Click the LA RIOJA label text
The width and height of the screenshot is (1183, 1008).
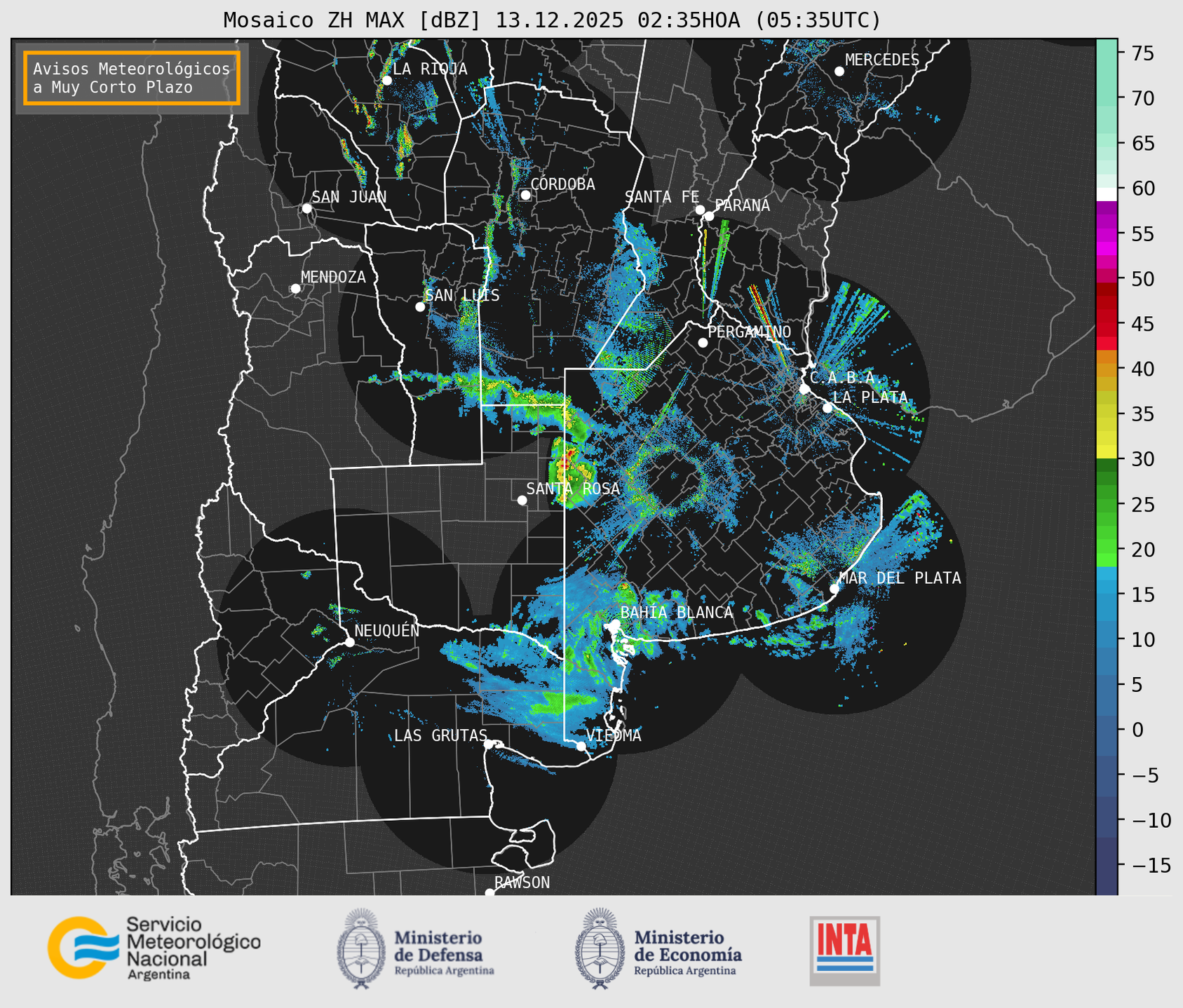click(430, 69)
